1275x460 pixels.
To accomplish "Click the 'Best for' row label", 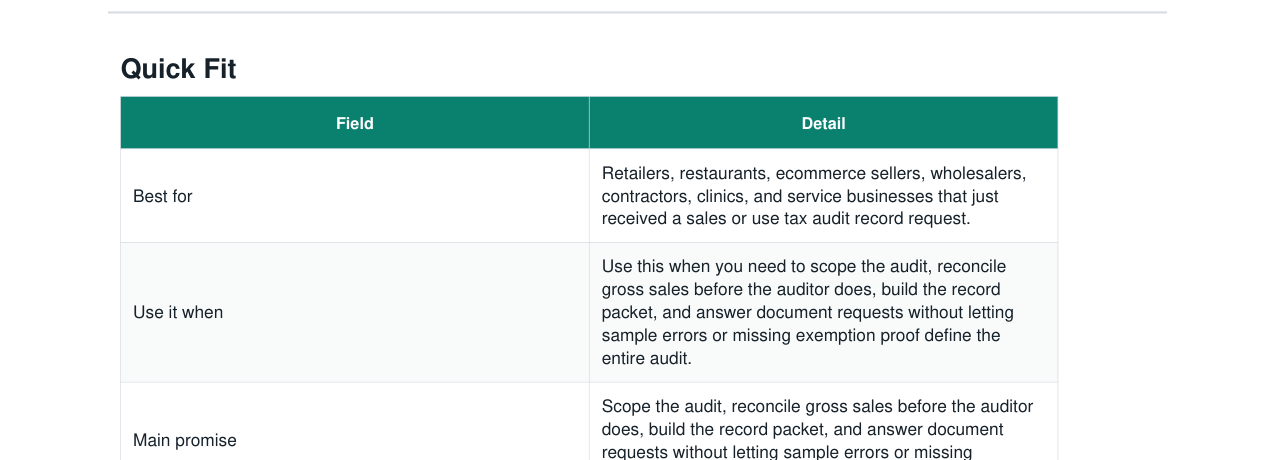I will coord(163,196).
